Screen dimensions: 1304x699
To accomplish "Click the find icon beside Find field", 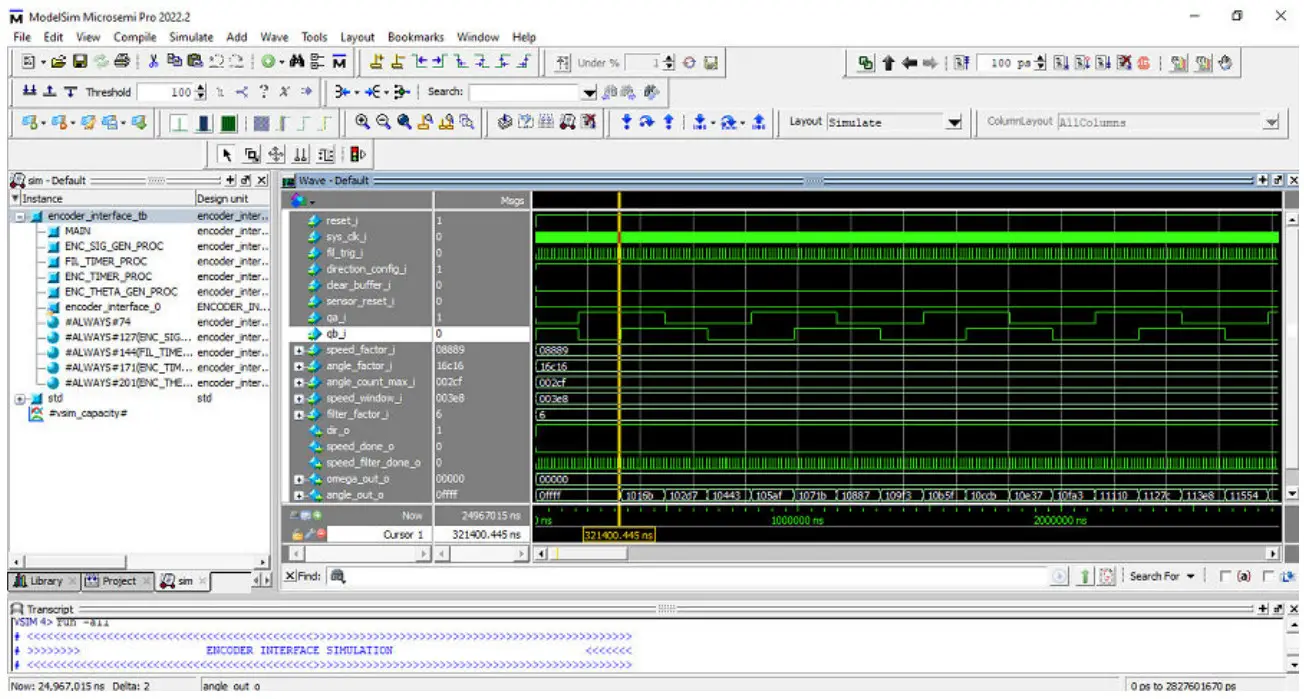I will [338, 576].
